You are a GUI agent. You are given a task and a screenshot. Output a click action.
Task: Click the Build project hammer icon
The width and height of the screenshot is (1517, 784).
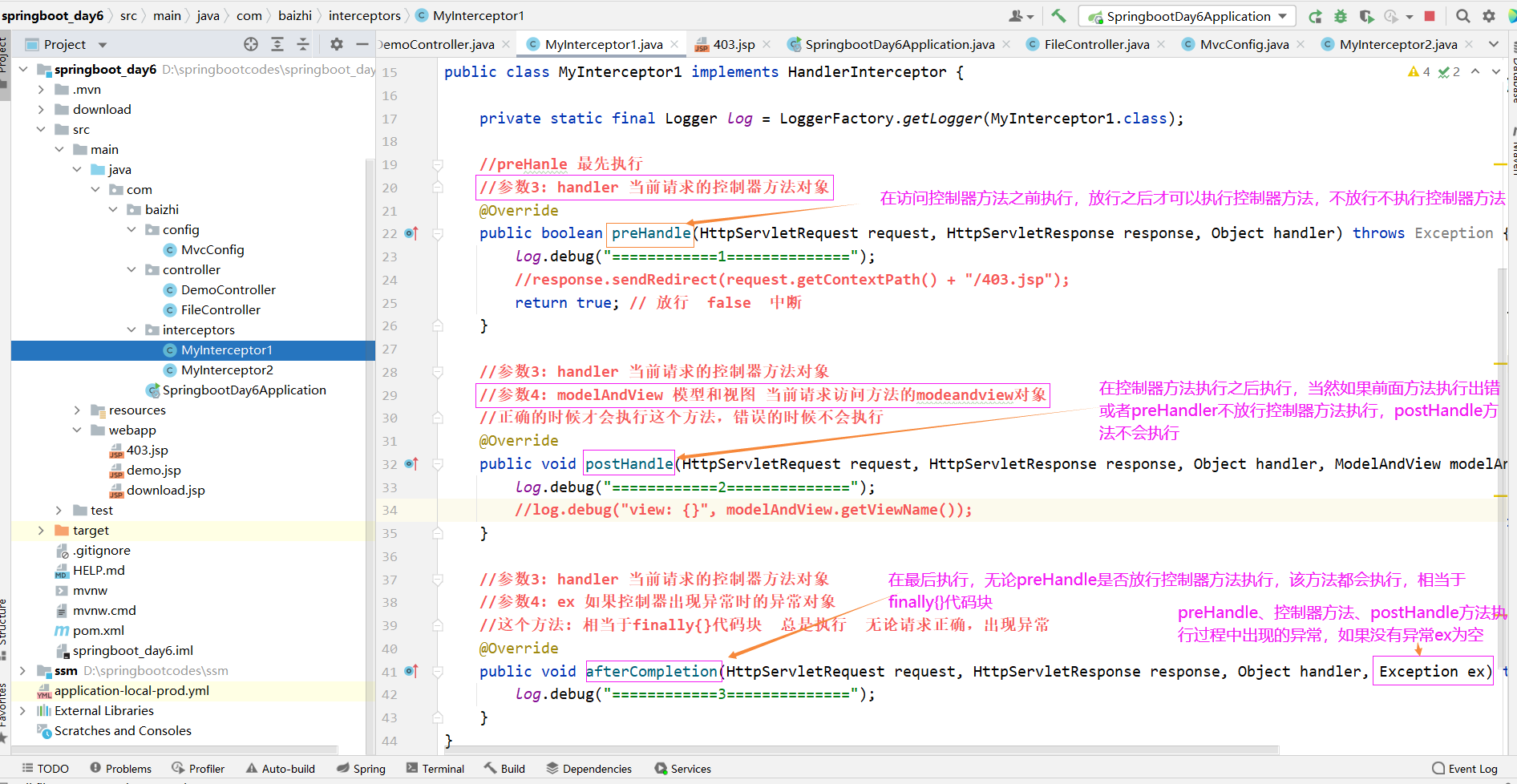coord(1058,15)
